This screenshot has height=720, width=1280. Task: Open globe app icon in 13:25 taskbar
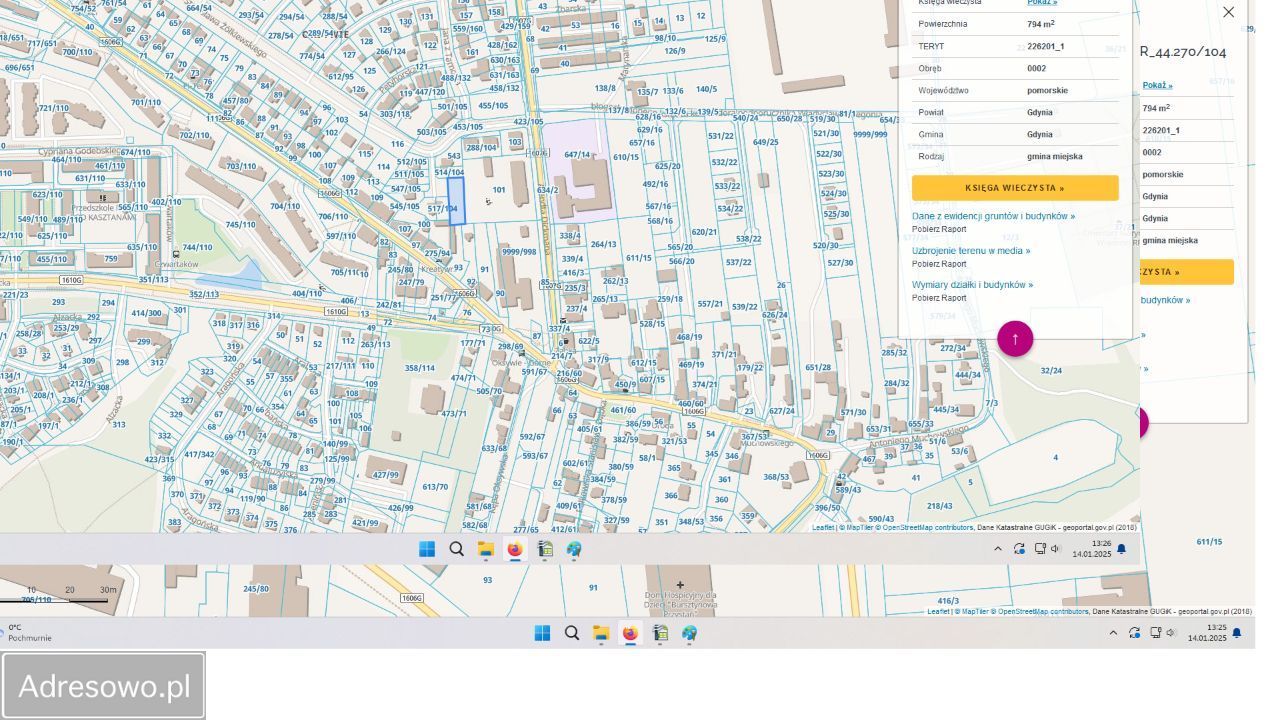(689, 633)
